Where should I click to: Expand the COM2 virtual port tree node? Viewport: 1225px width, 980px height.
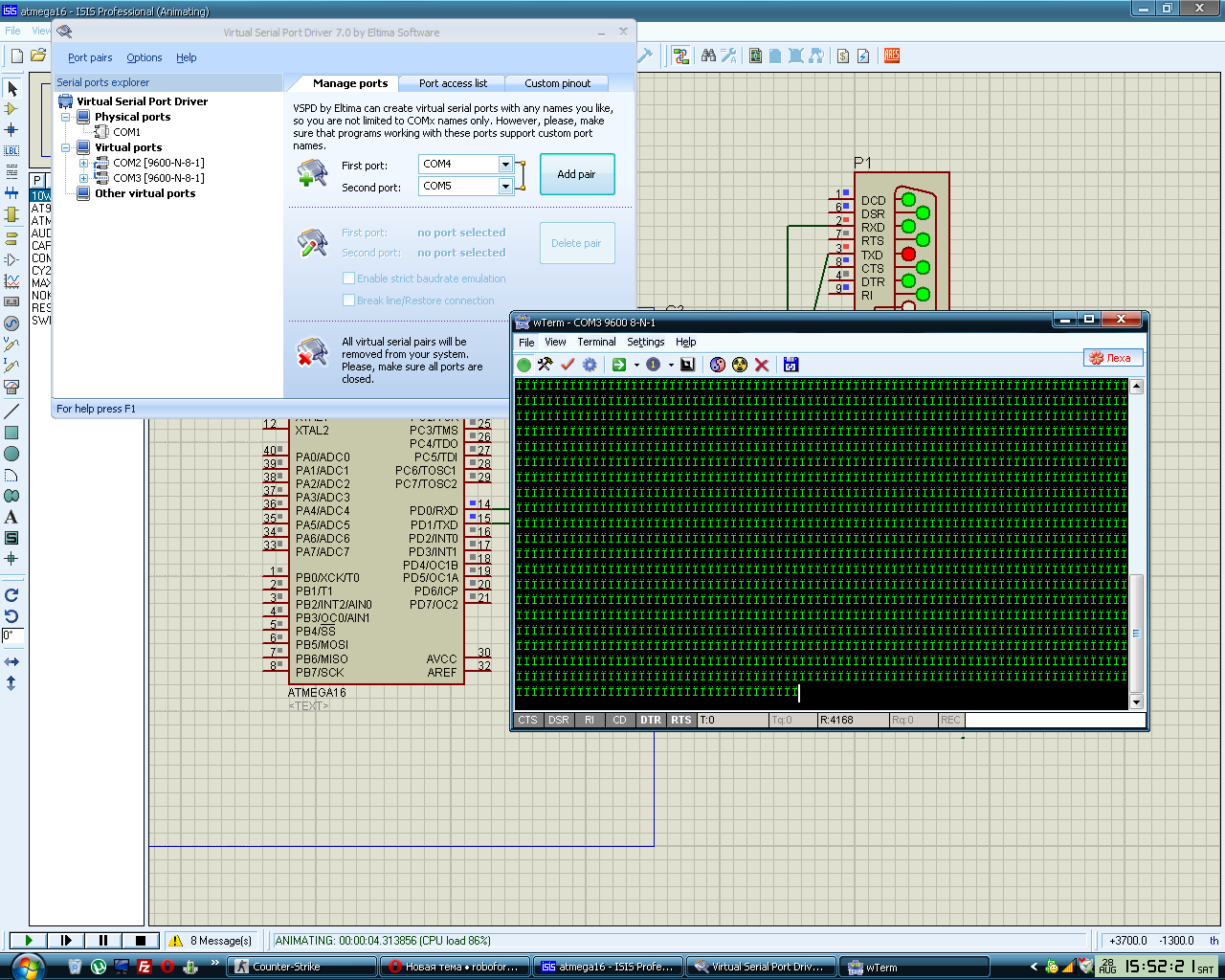pyautogui.click(x=83, y=163)
